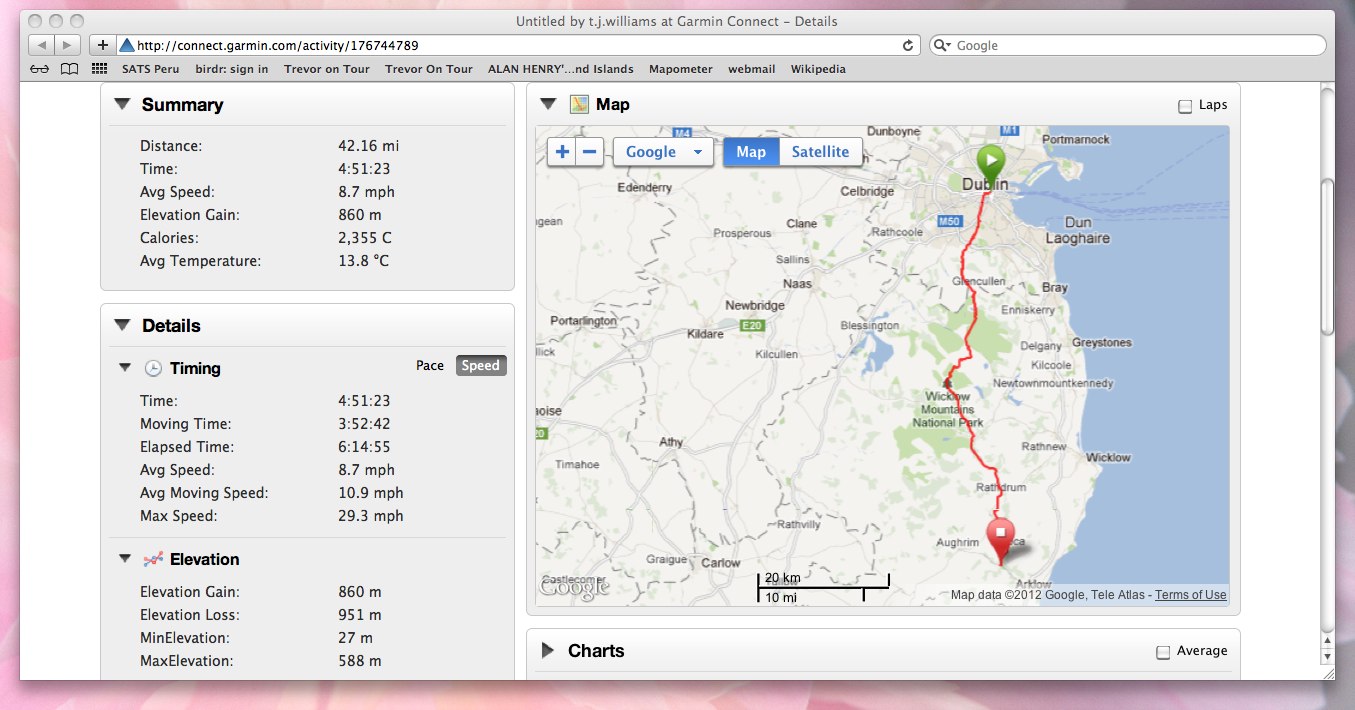
Task: Collapse the Summary panel
Action: (x=122, y=104)
